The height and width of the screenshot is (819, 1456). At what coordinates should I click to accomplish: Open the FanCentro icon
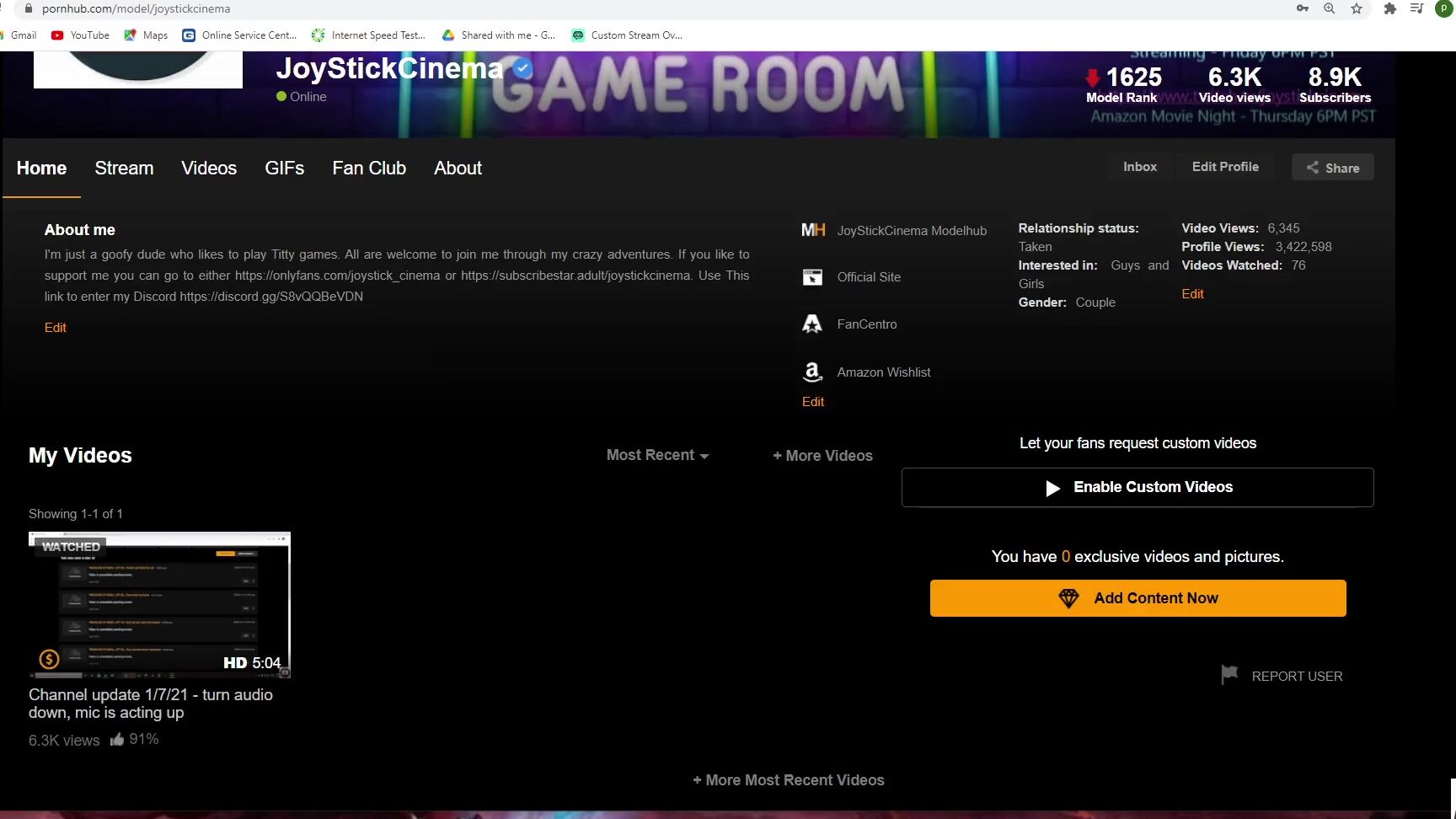[x=811, y=324]
